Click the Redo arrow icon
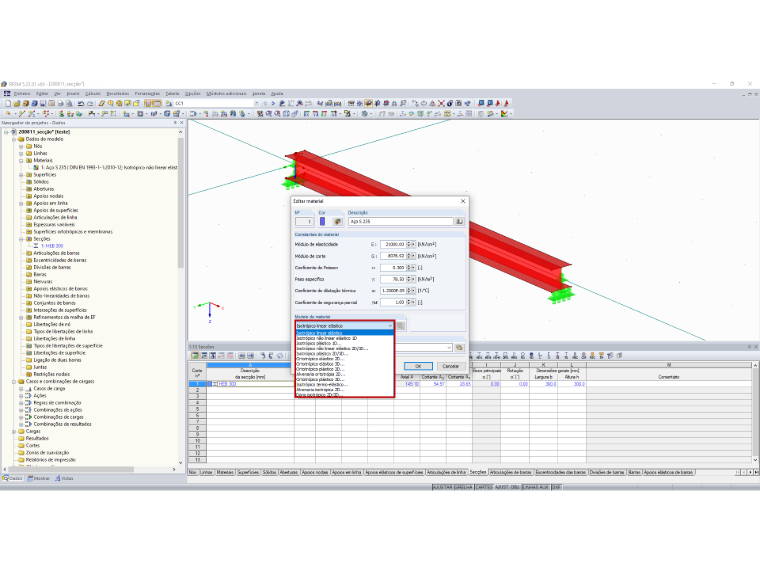760x570 pixels. [x=90, y=103]
